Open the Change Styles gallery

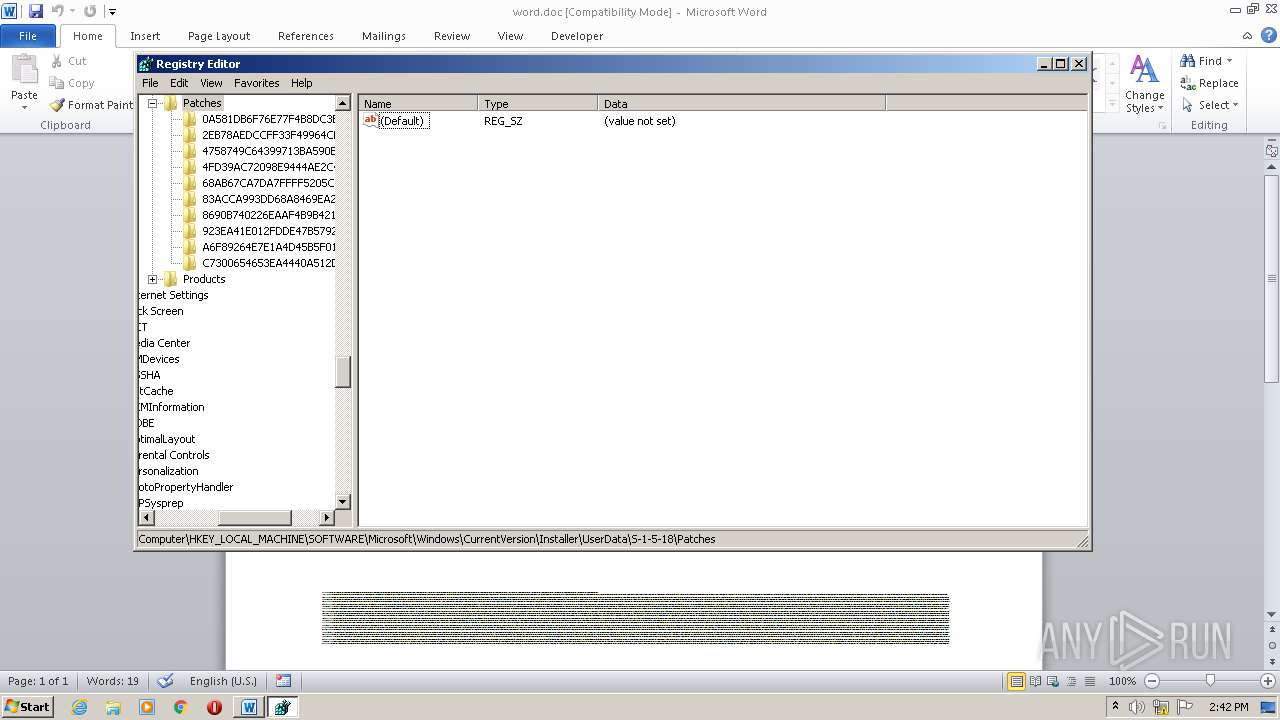click(1144, 84)
